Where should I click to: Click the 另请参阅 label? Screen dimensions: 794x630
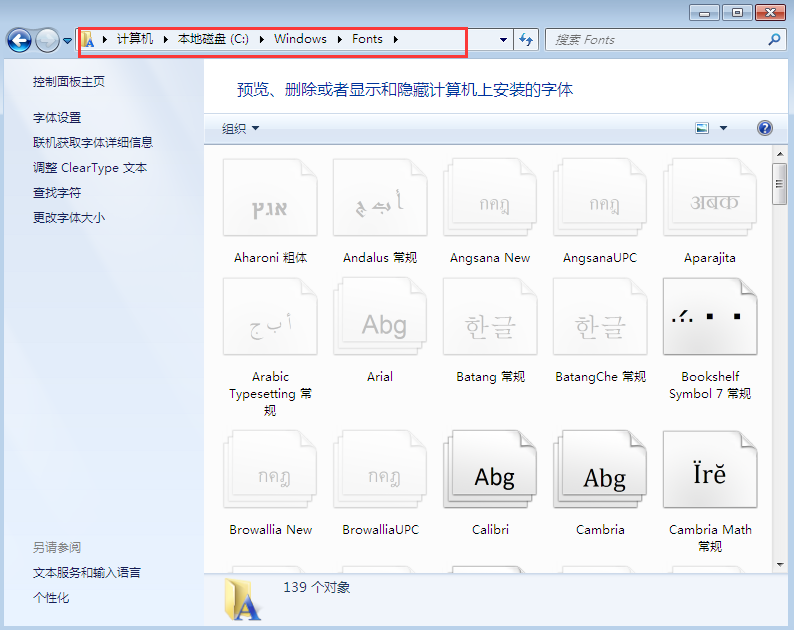pos(57,547)
